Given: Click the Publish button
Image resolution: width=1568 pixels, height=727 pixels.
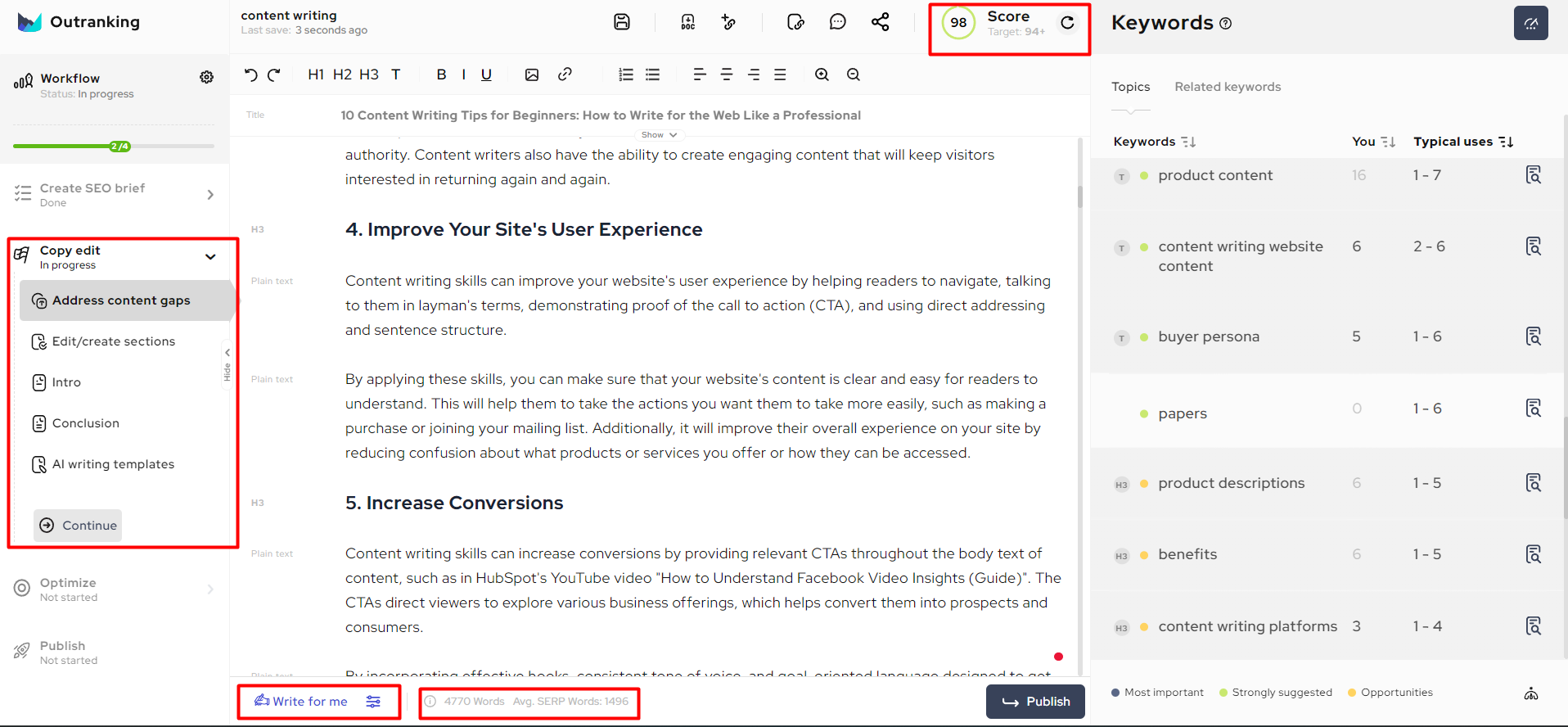Looking at the screenshot, I should (x=1035, y=702).
